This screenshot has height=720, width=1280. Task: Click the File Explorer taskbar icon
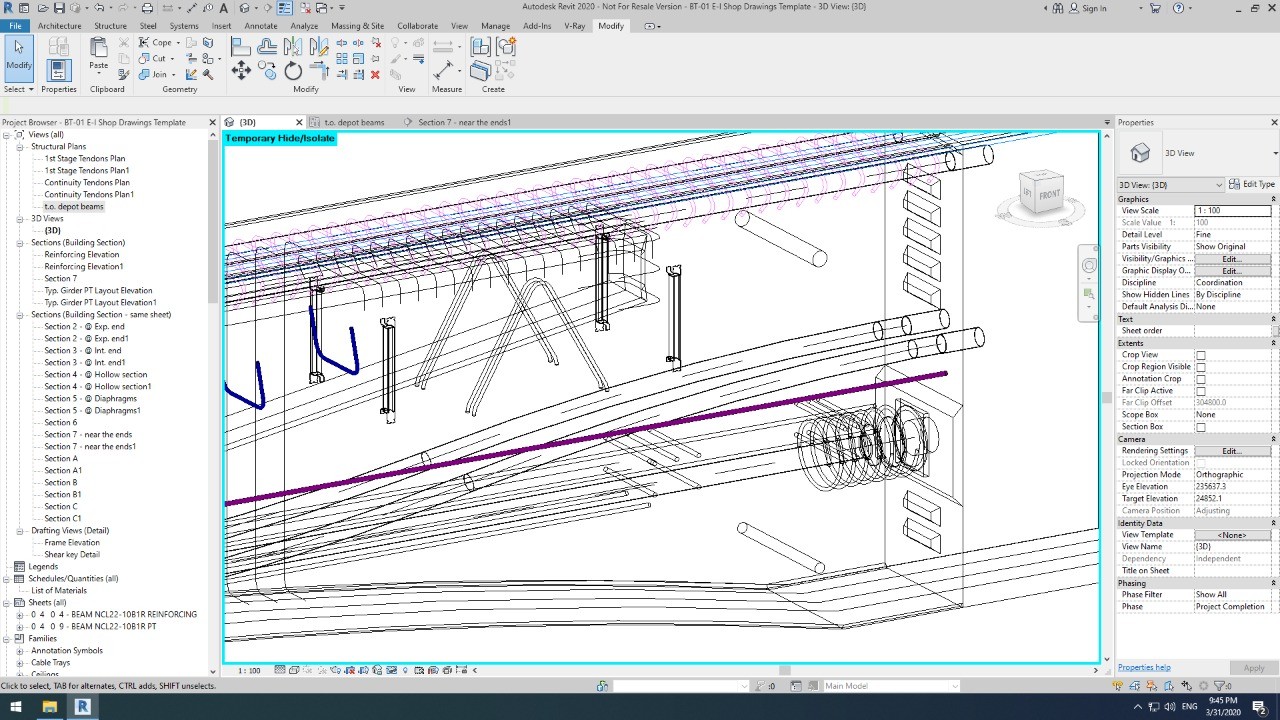click(x=49, y=706)
